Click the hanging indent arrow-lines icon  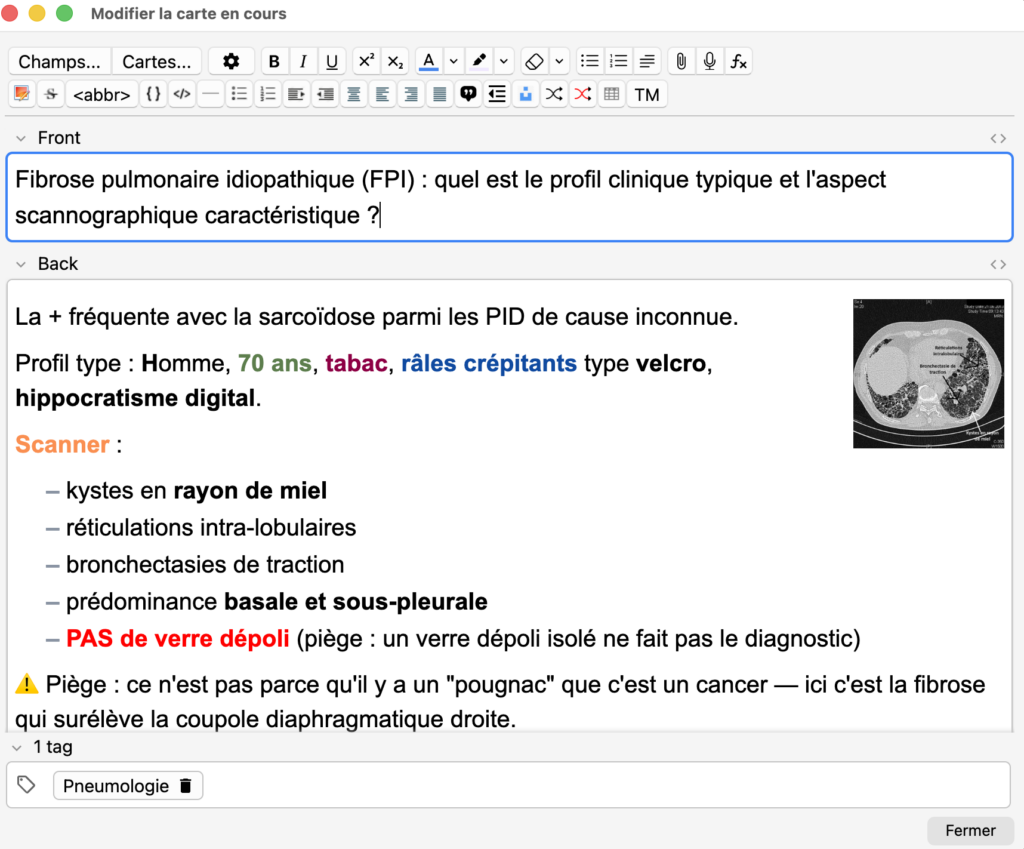497,94
